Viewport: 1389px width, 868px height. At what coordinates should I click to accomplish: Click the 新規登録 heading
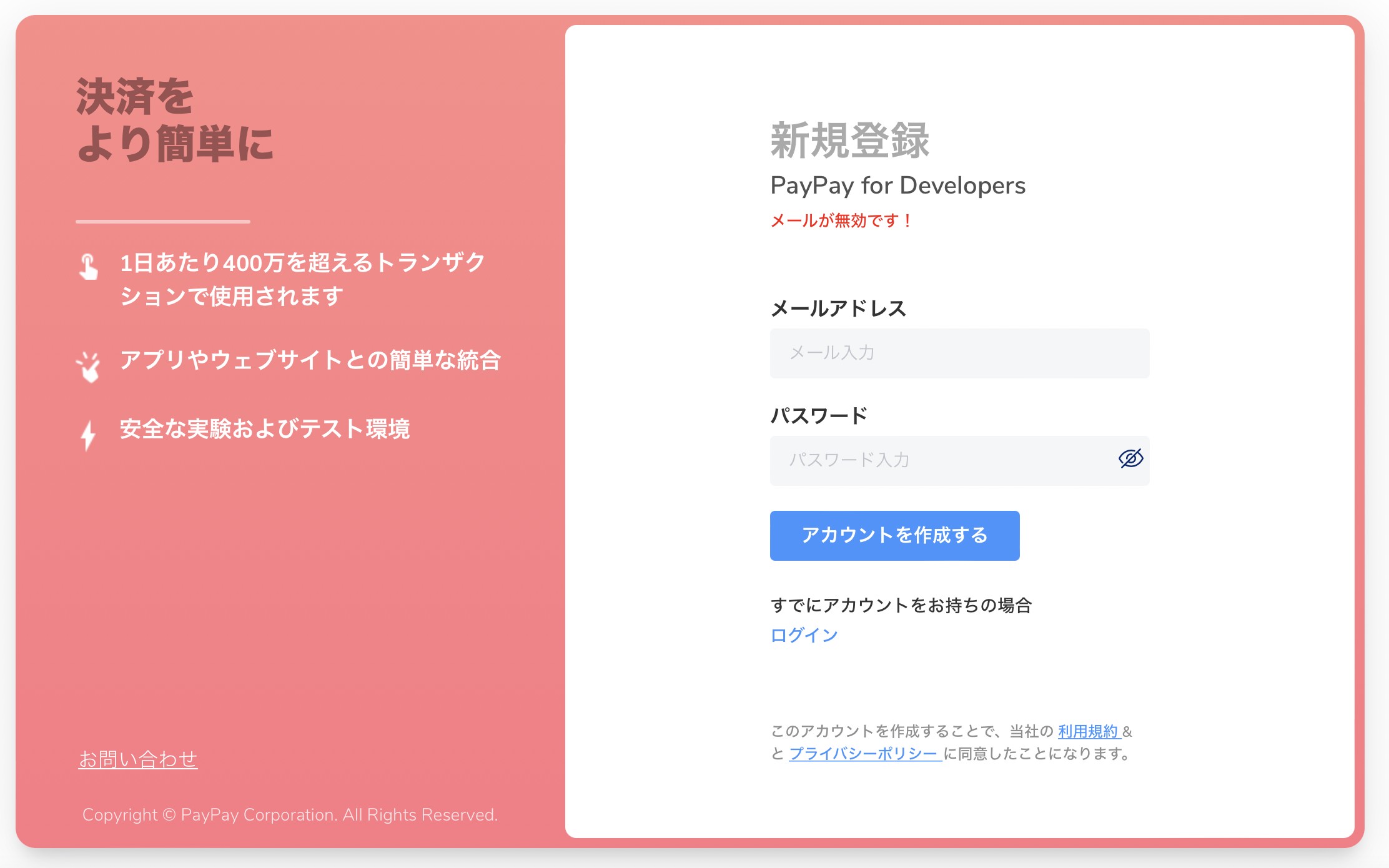click(x=849, y=141)
